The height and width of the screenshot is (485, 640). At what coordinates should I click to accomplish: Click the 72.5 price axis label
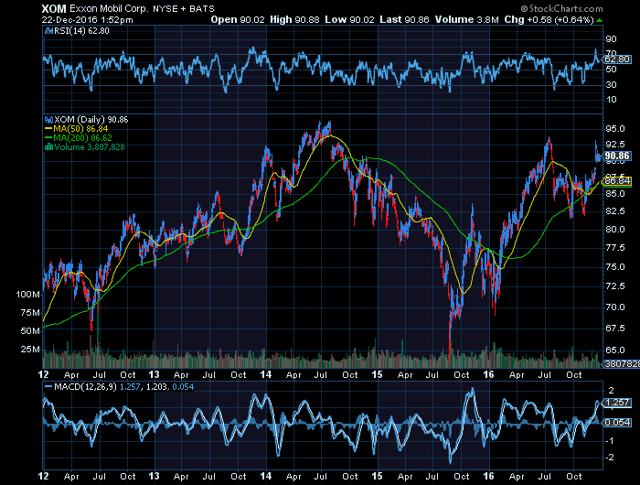click(615, 286)
